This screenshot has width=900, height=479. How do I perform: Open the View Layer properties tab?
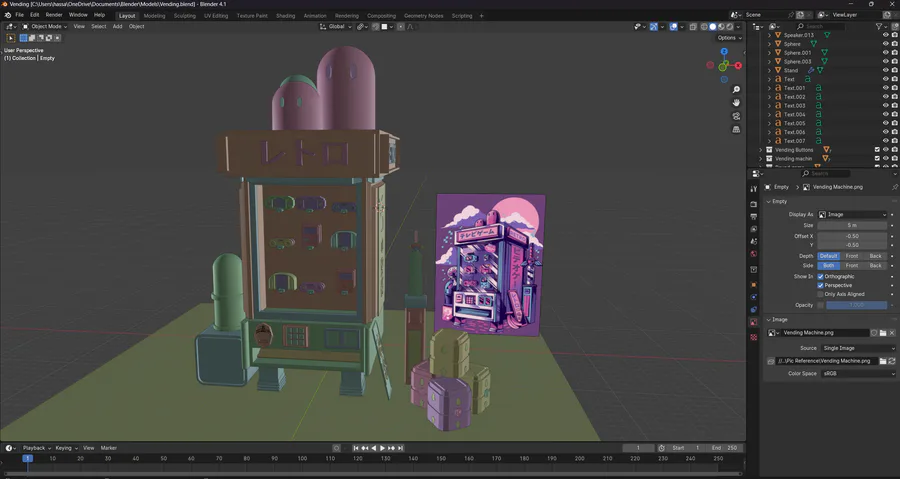pos(754,229)
